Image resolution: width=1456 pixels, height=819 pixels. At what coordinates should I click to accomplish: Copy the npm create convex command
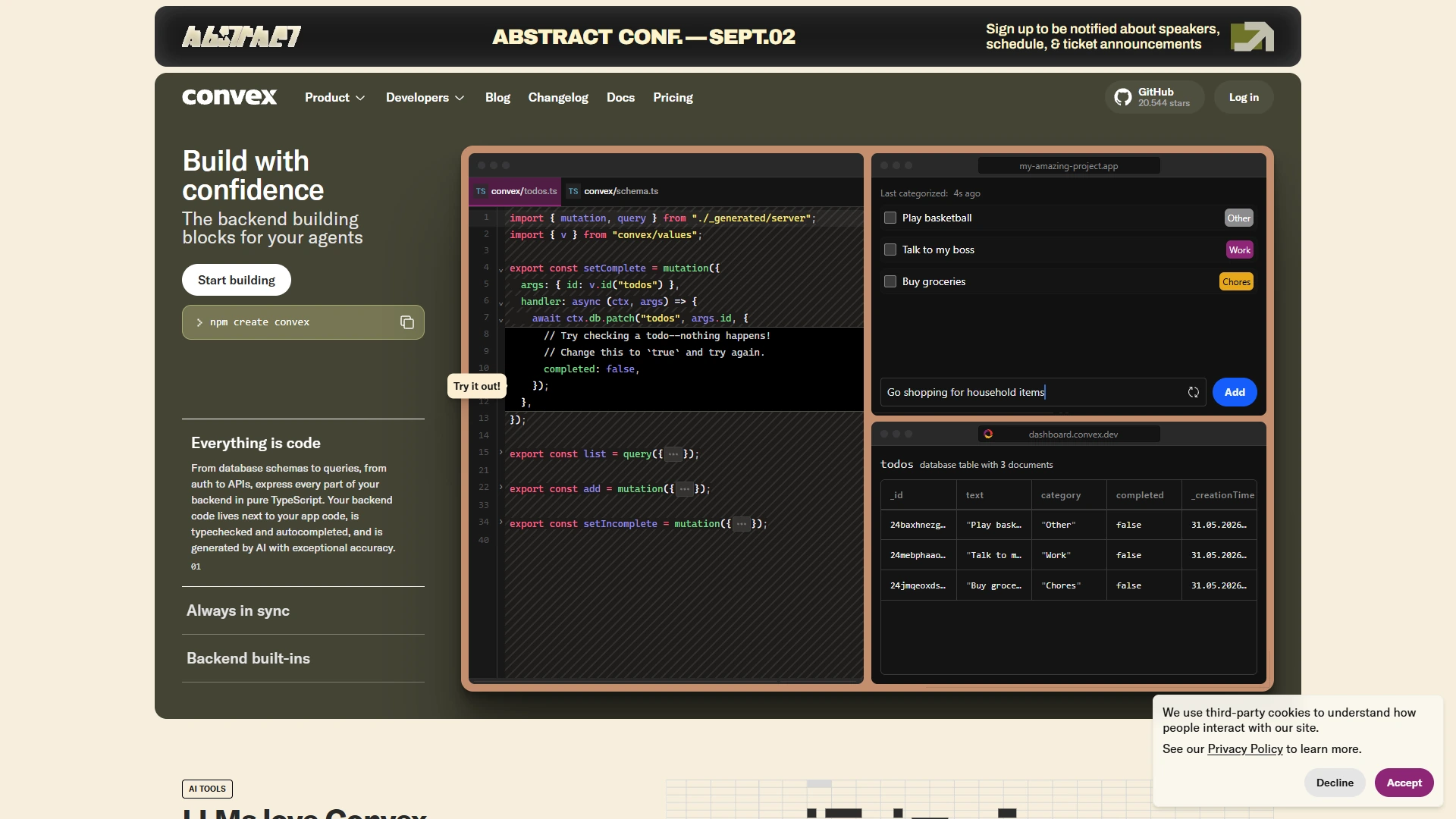point(407,322)
